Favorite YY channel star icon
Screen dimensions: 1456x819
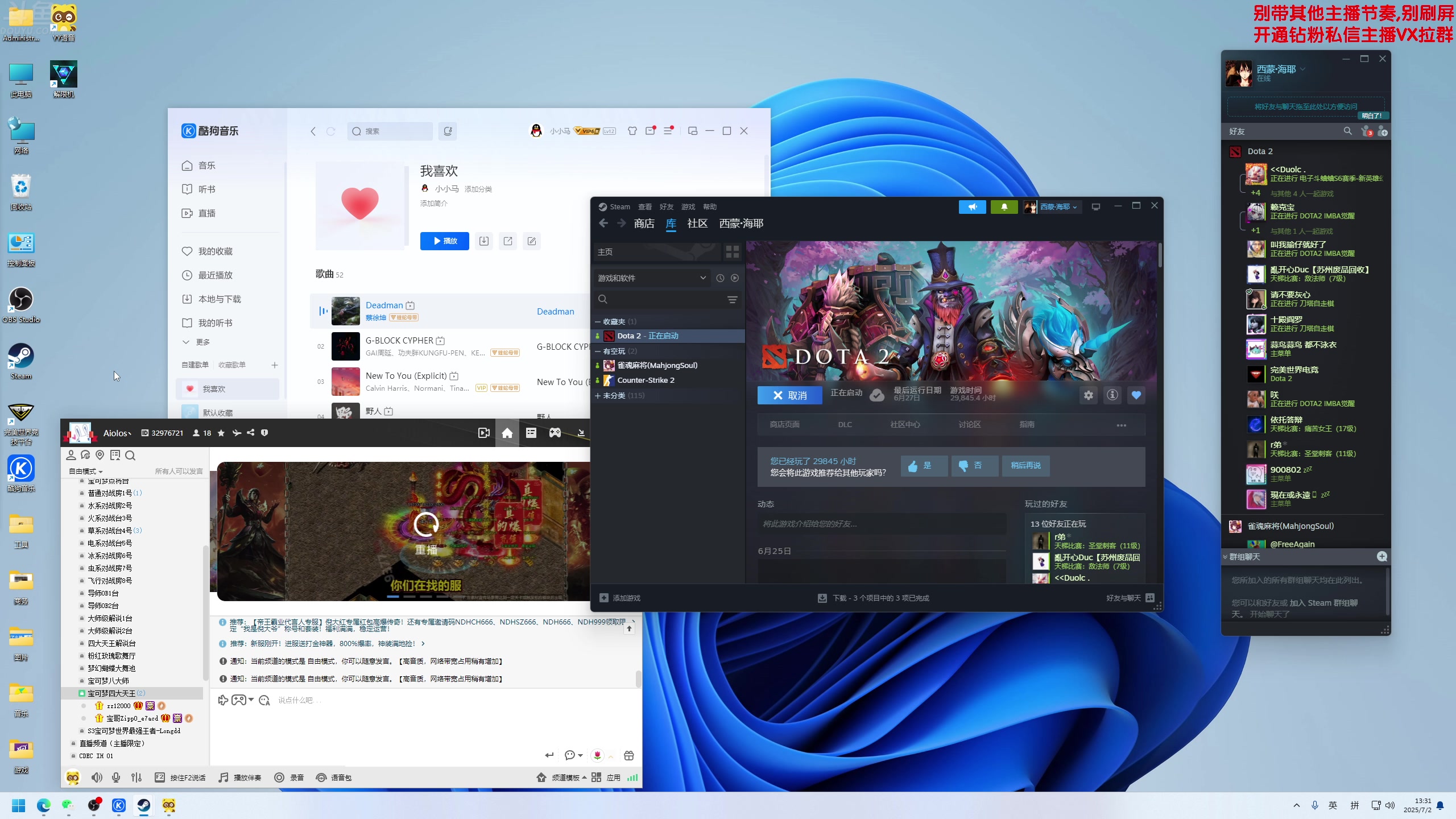click(x=221, y=433)
